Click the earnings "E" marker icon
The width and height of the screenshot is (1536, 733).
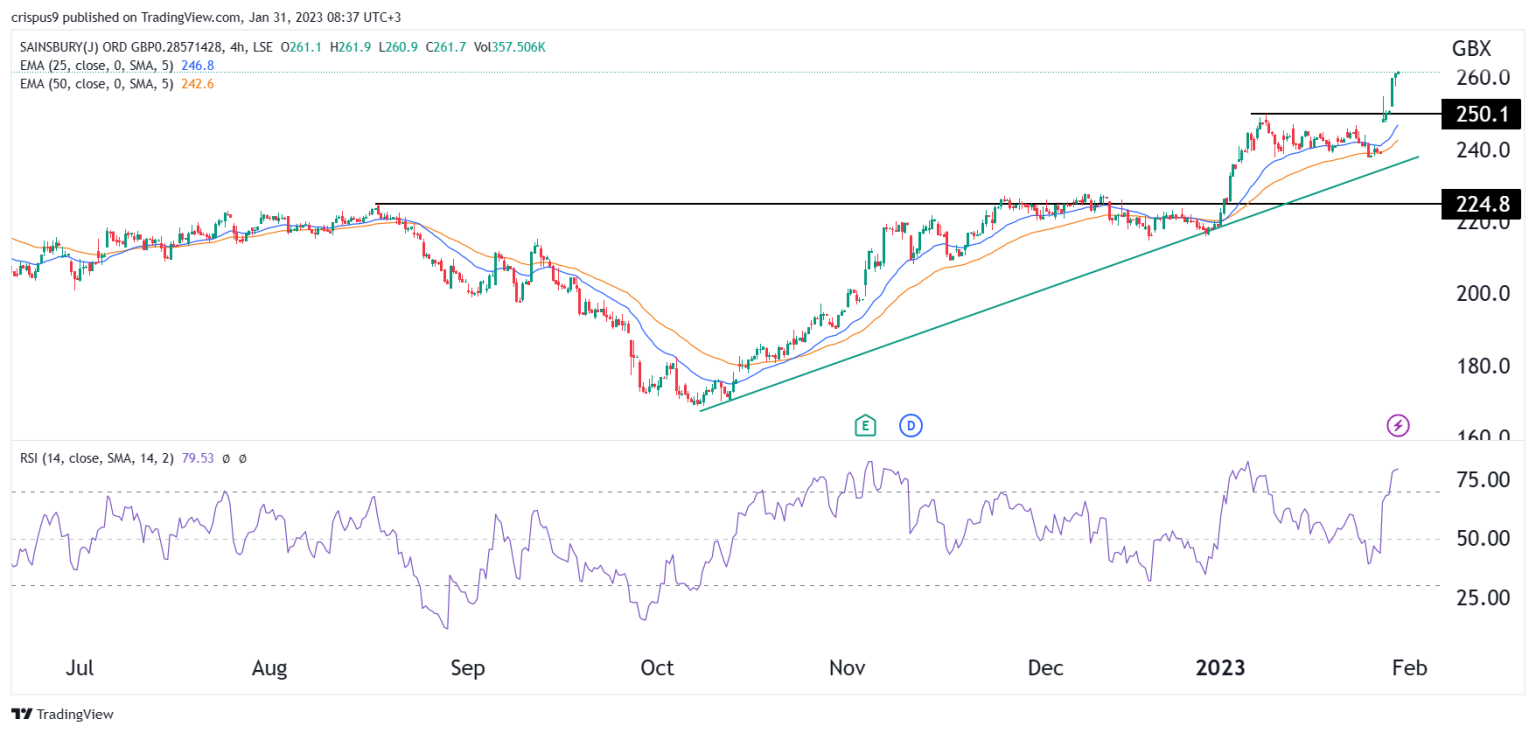click(x=864, y=425)
